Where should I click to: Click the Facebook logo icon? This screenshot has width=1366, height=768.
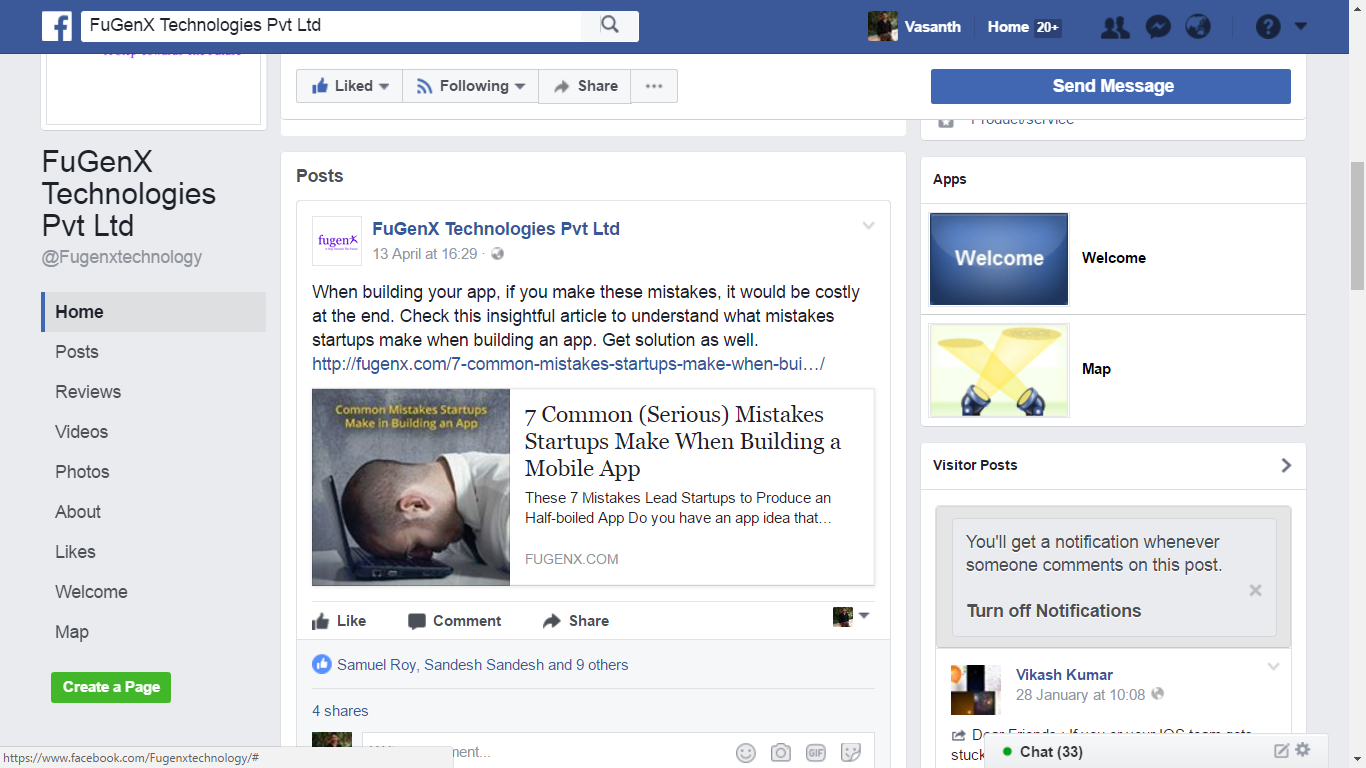click(x=56, y=26)
